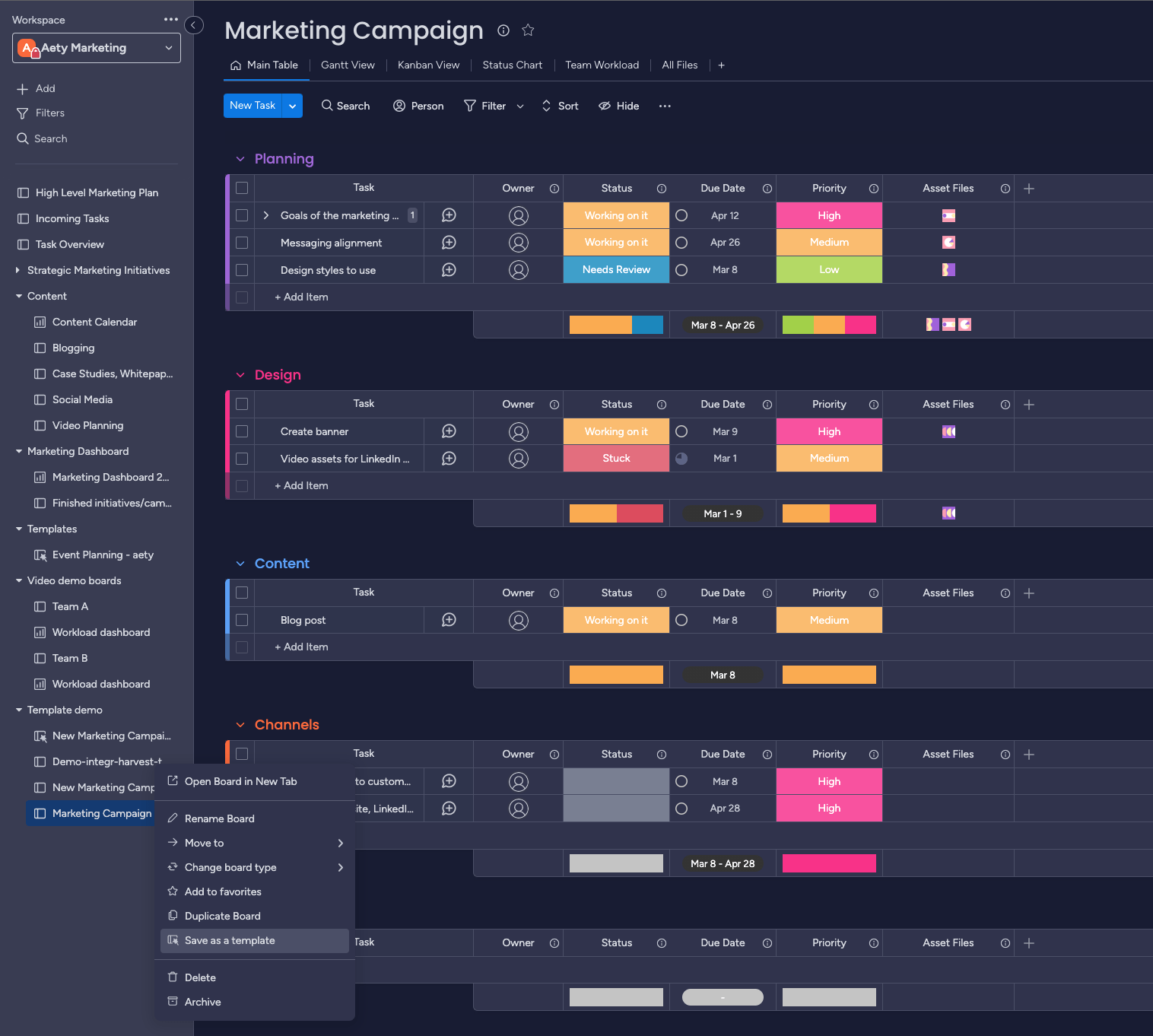Switch to the Gantt View tab
The height and width of the screenshot is (1036, 1153).
(348, 65)
